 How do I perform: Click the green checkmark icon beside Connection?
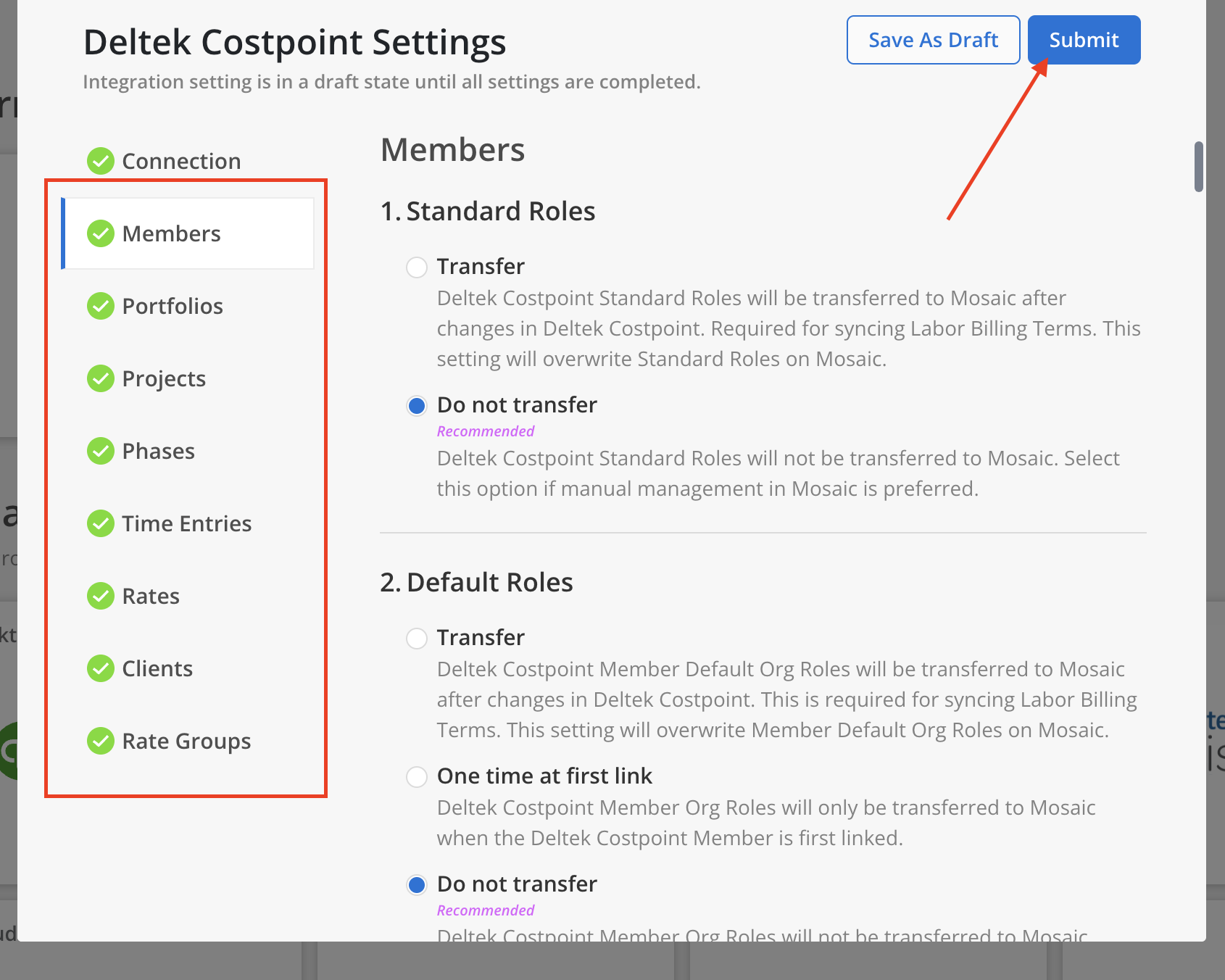tap(101, 161)
